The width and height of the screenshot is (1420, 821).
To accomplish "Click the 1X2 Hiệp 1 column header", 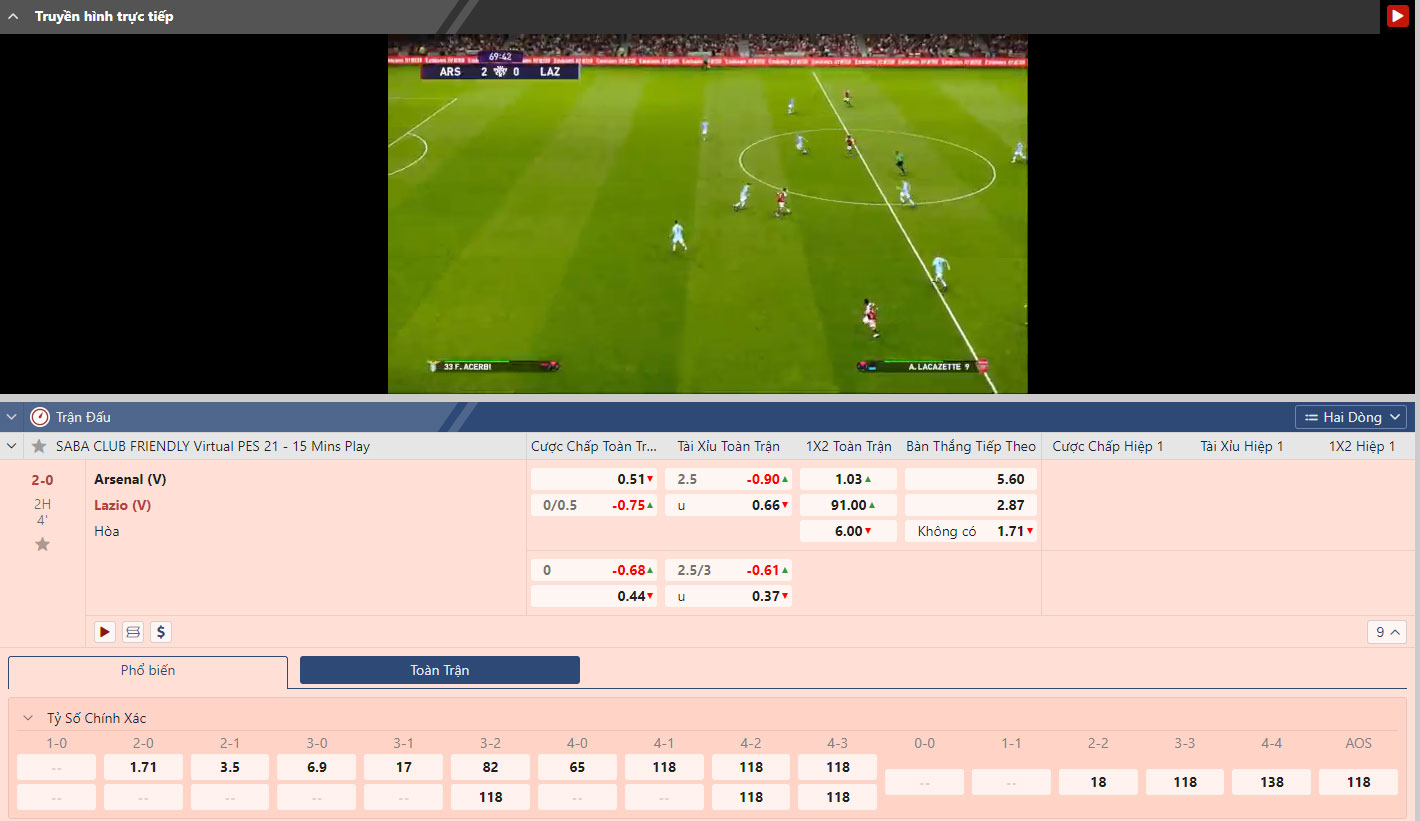I will tap(1362, 446).
